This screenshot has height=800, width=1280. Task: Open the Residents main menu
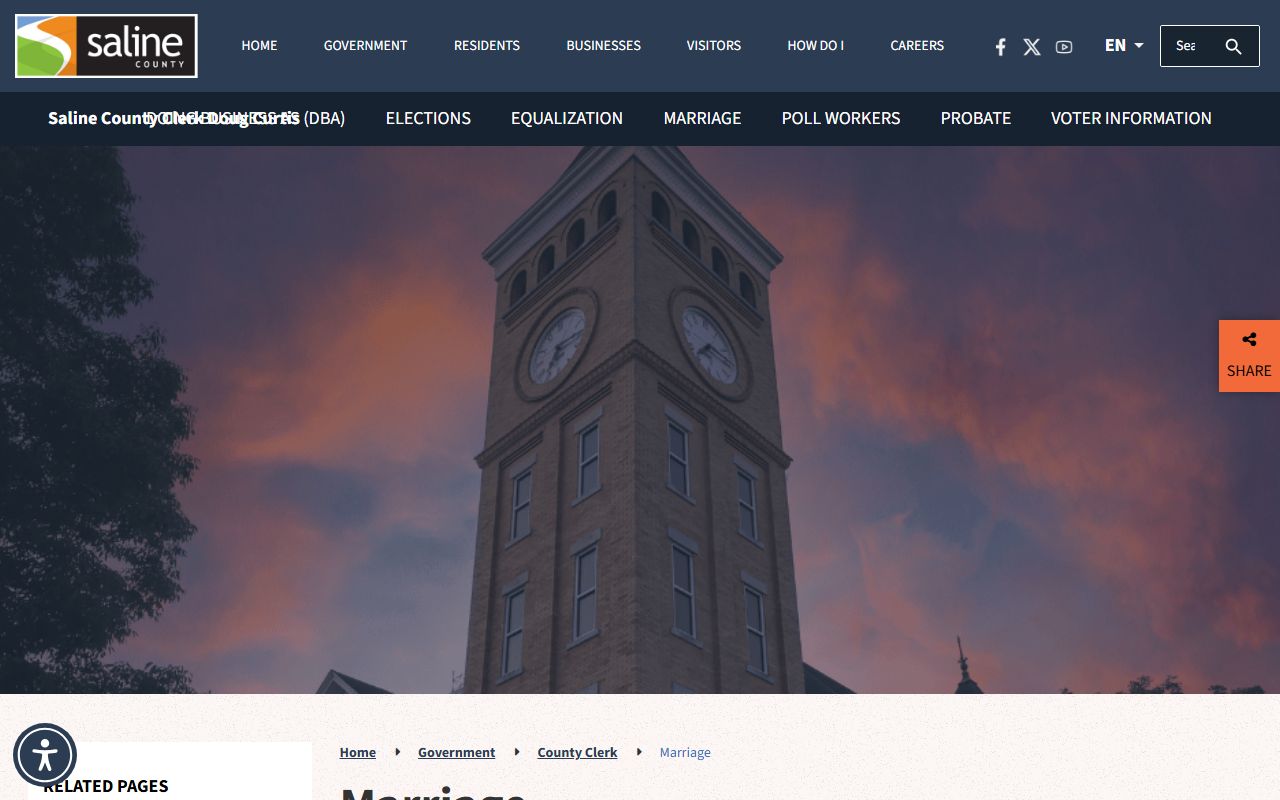click(x=487, y=46)
